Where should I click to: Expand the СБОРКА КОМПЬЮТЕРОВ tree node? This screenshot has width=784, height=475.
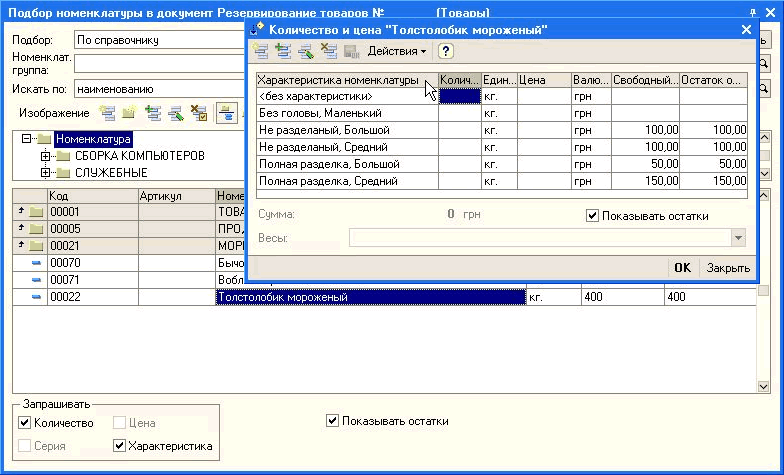pyautogui.click(x=45, y=156)
